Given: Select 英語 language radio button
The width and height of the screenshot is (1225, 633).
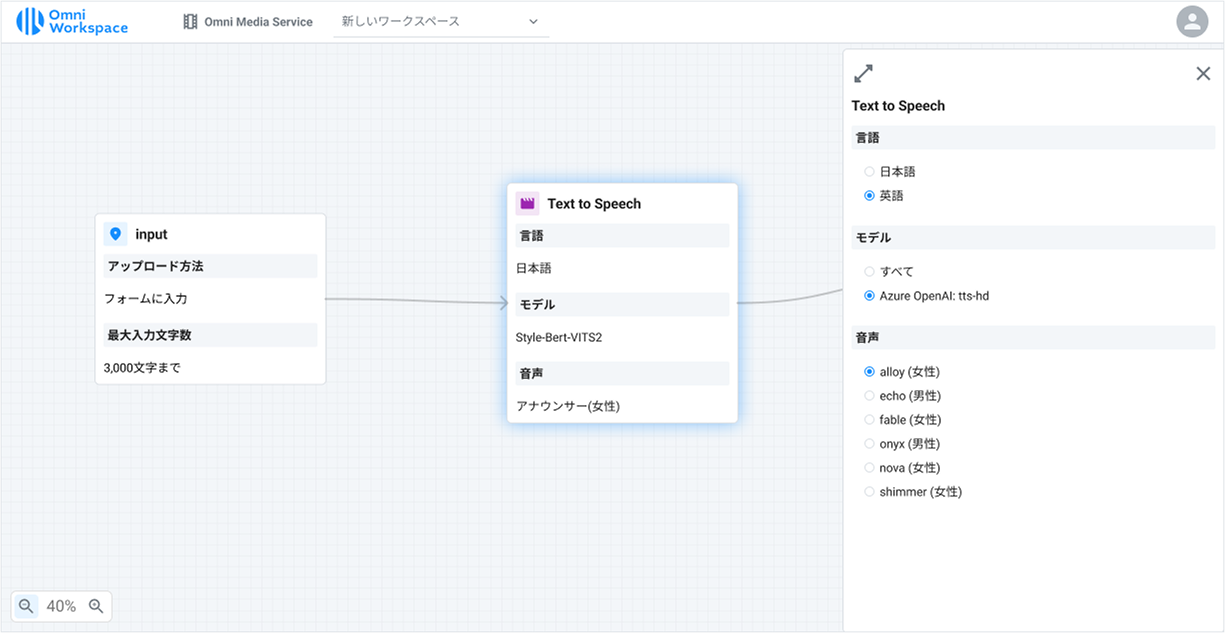Looking at the screenshot, I should 869,196.
